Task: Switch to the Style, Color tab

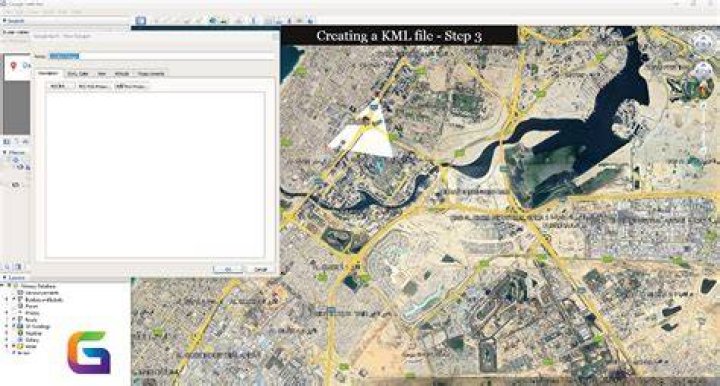Action: tap(78, 73)
